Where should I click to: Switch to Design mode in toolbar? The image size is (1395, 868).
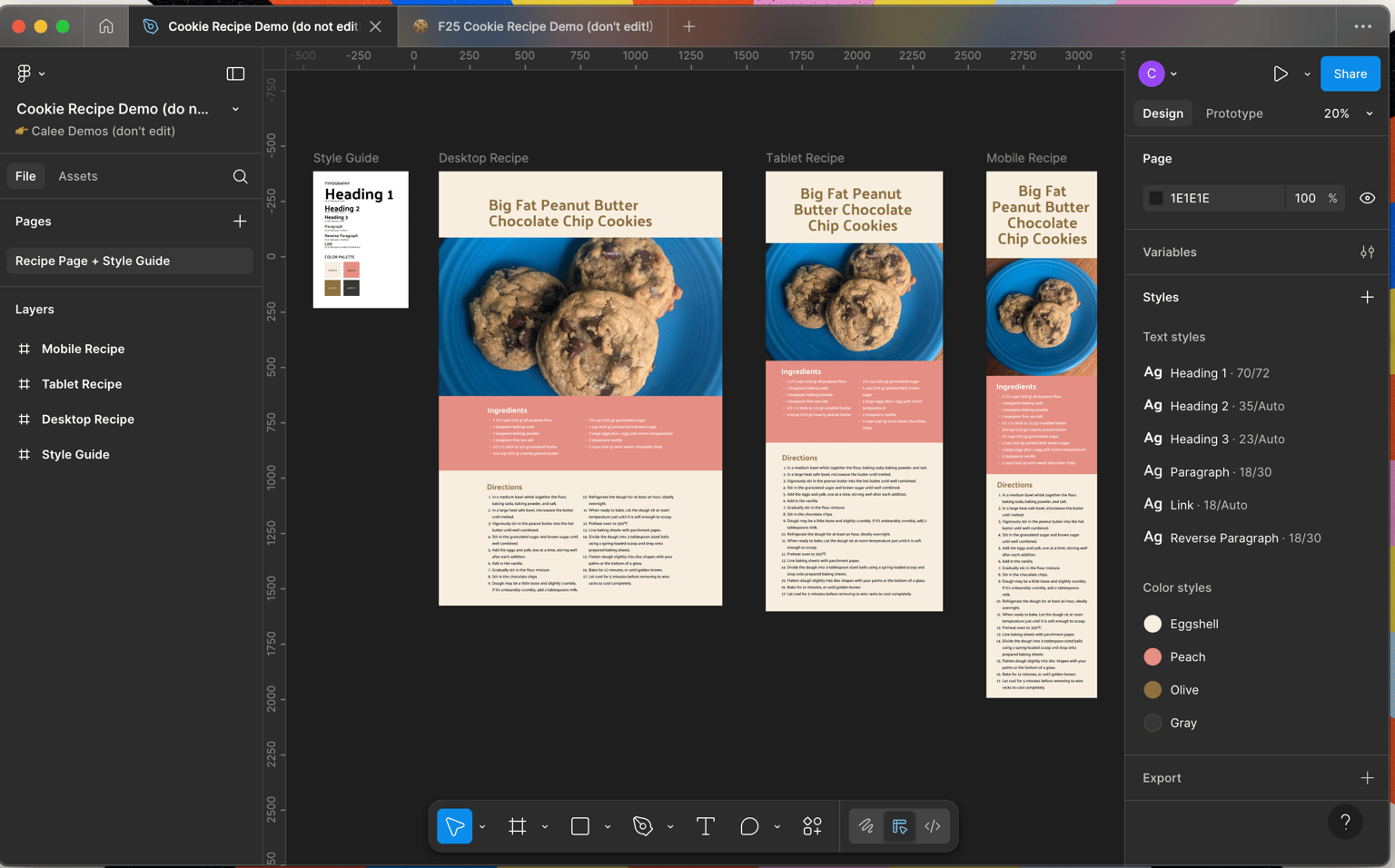tap(899, 826)
